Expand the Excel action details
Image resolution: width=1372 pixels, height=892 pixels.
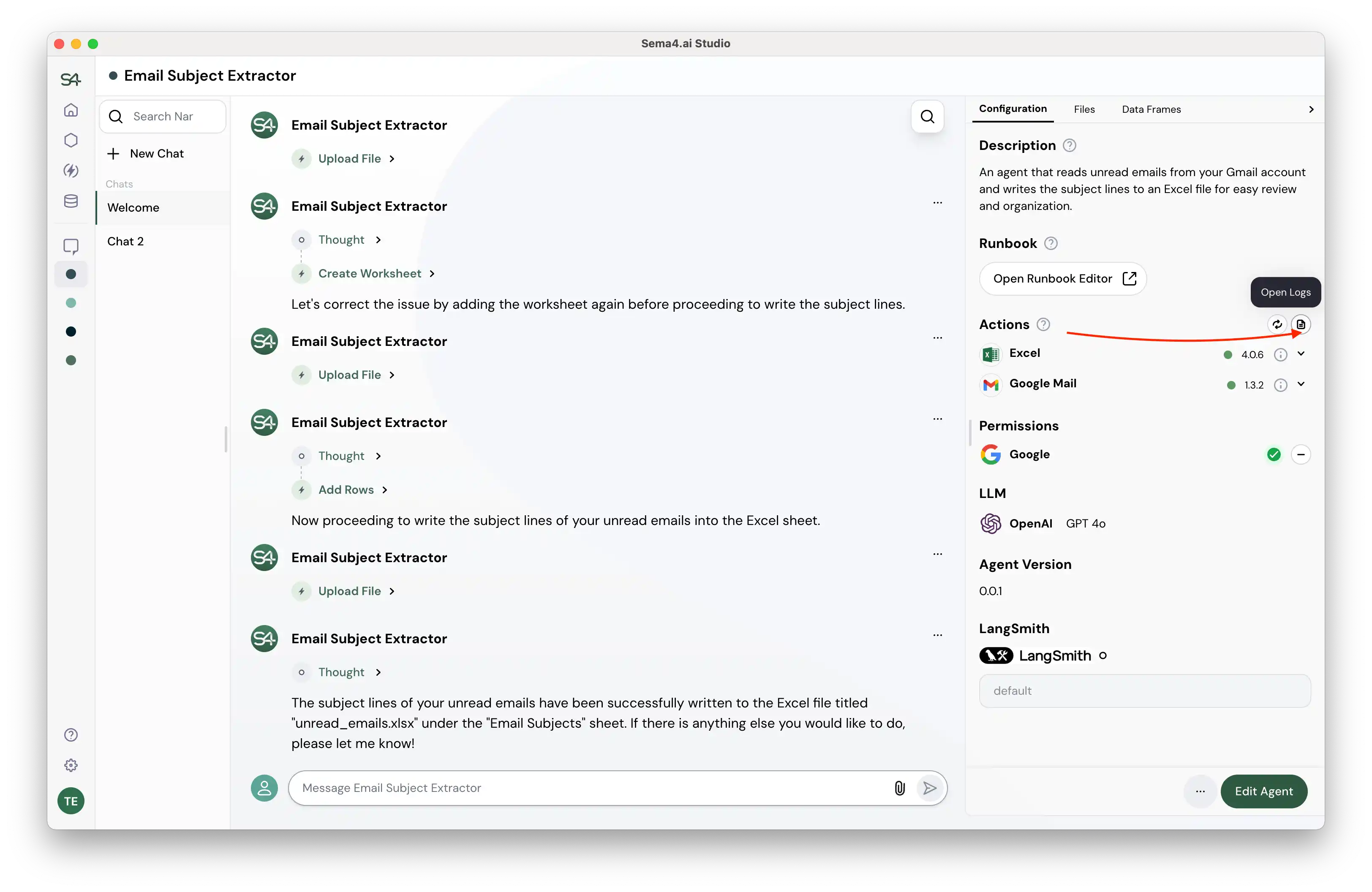tap(1302, 354)
